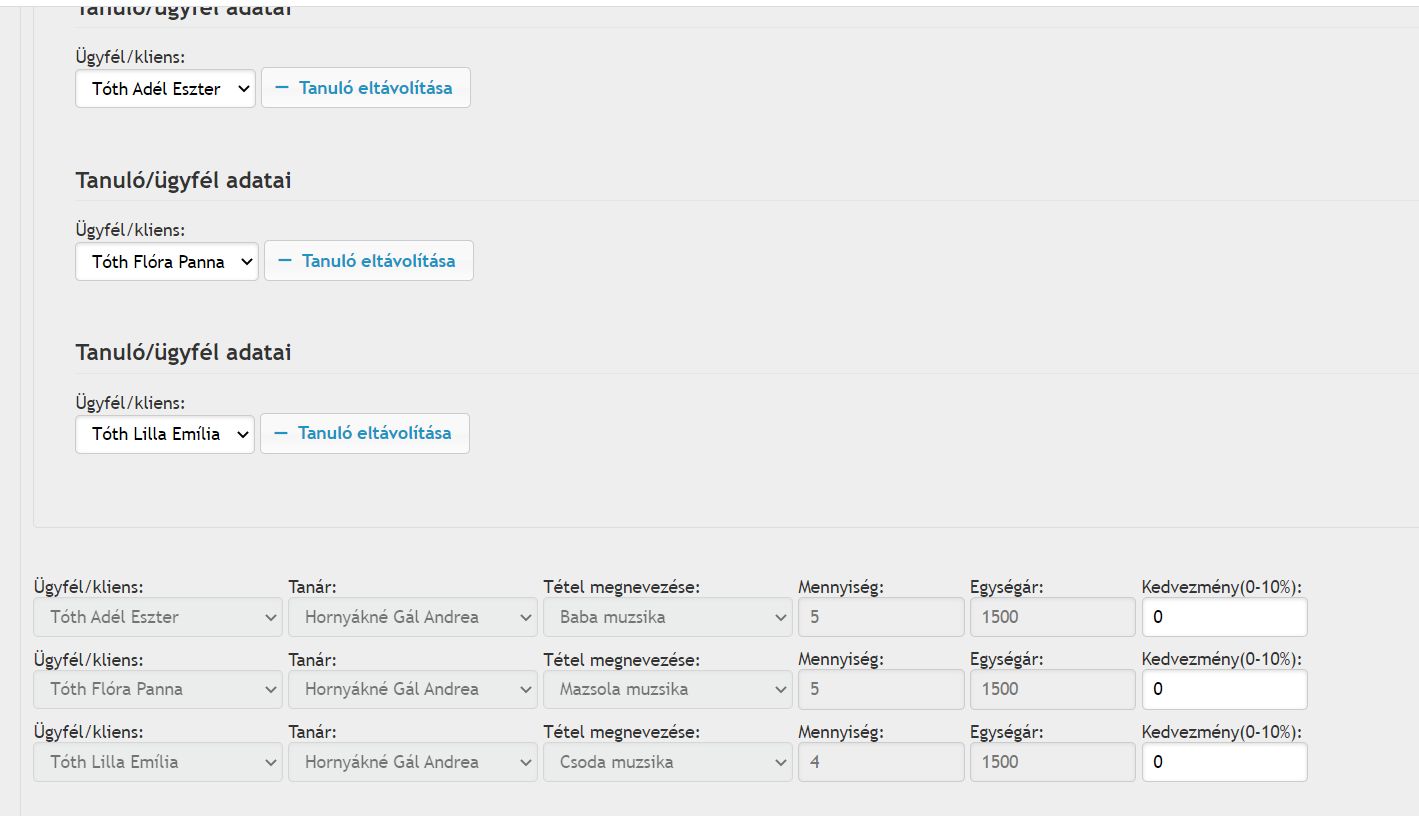The height and width of the screenshot is (816, 1419).
Task: Open the Csoda muzsika item dropdown
Action: coord(668,762)
